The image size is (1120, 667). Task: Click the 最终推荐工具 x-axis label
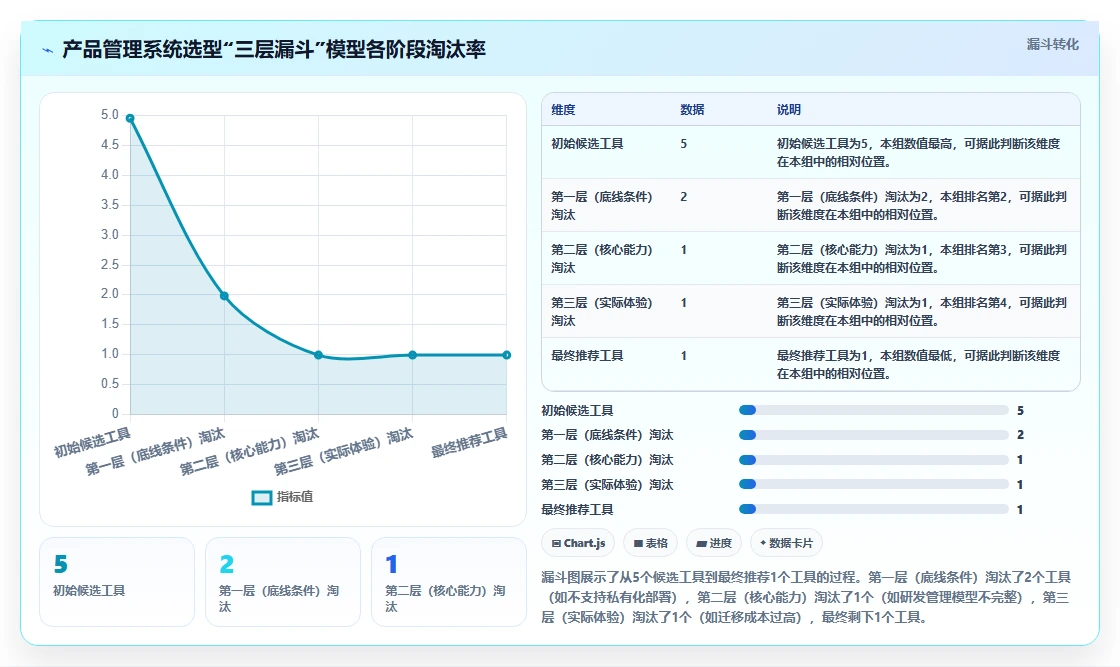point(469,443)
